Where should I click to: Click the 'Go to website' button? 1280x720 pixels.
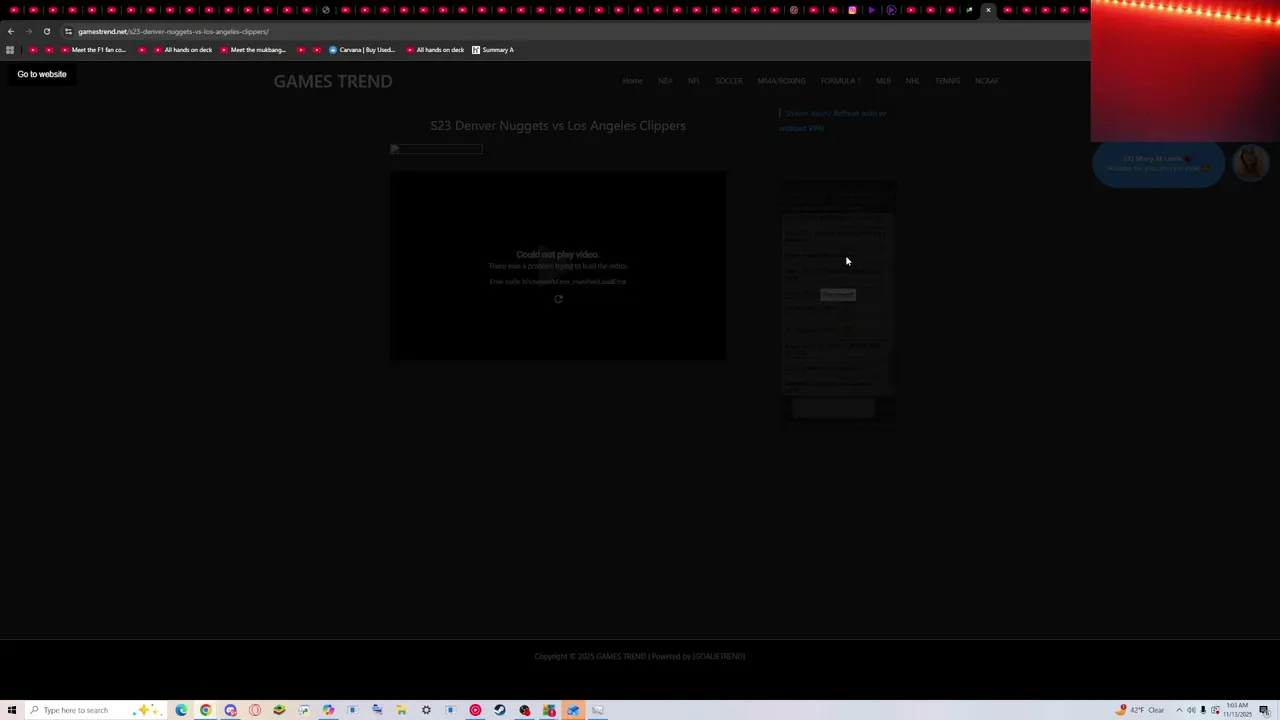click(x=42, y=74)
